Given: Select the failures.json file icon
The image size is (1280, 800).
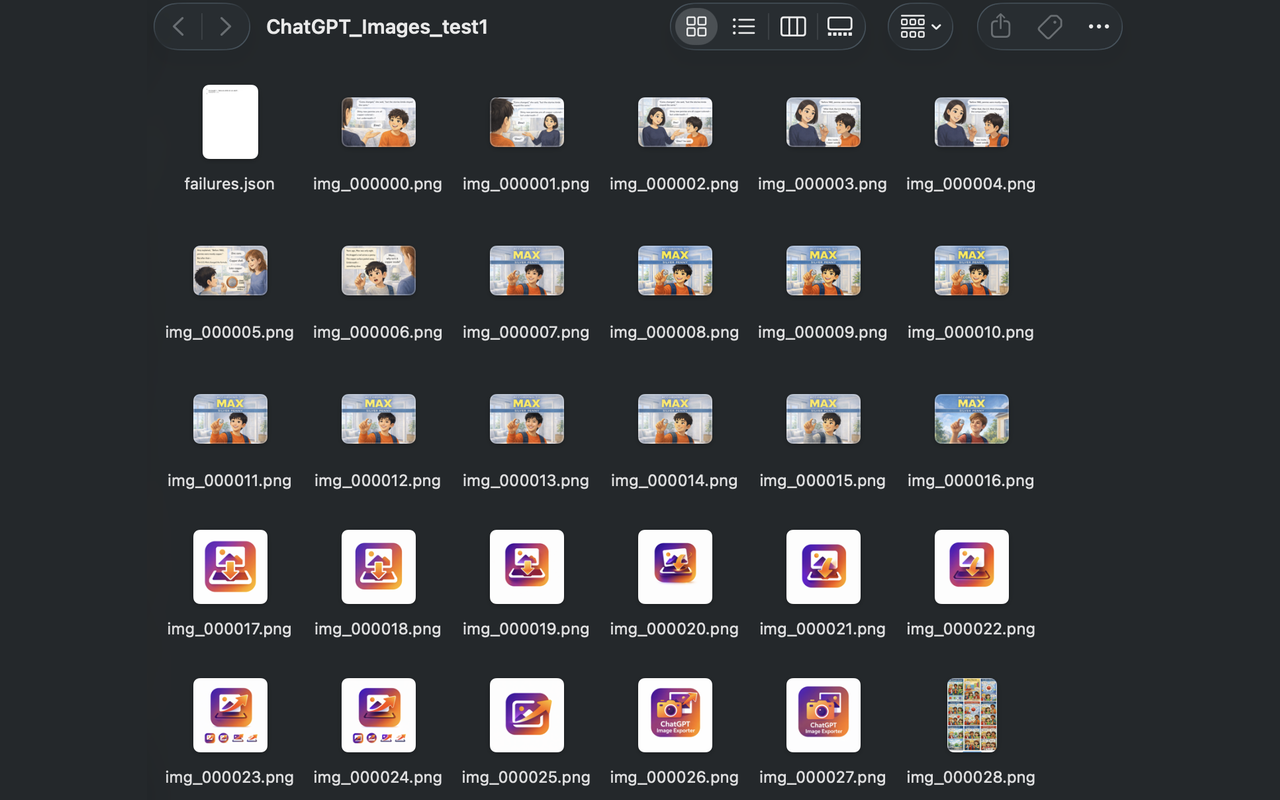Looking at the screenshot, I should [230, 122].
